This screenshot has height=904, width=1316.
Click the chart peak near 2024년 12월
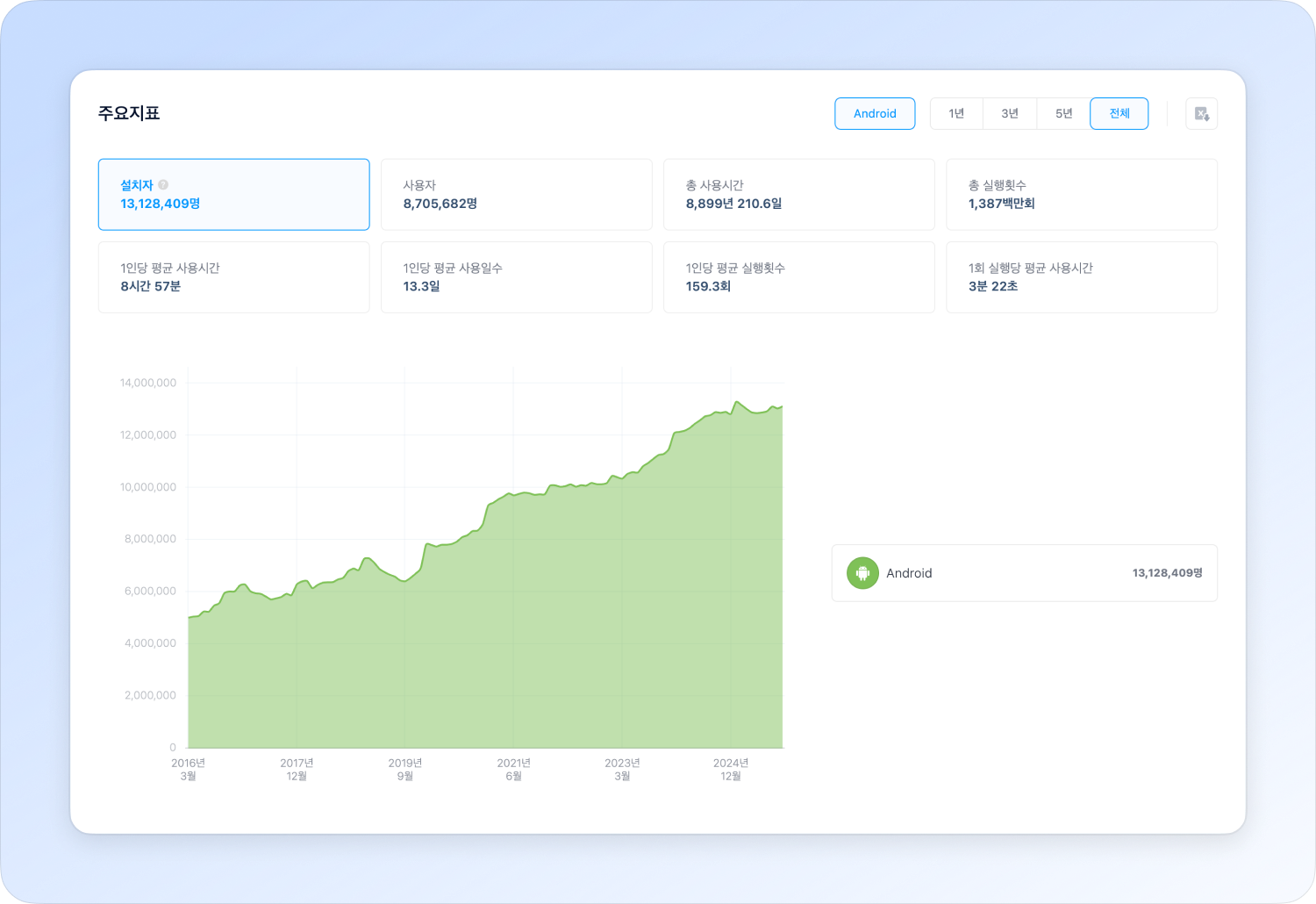coord(737,402)
